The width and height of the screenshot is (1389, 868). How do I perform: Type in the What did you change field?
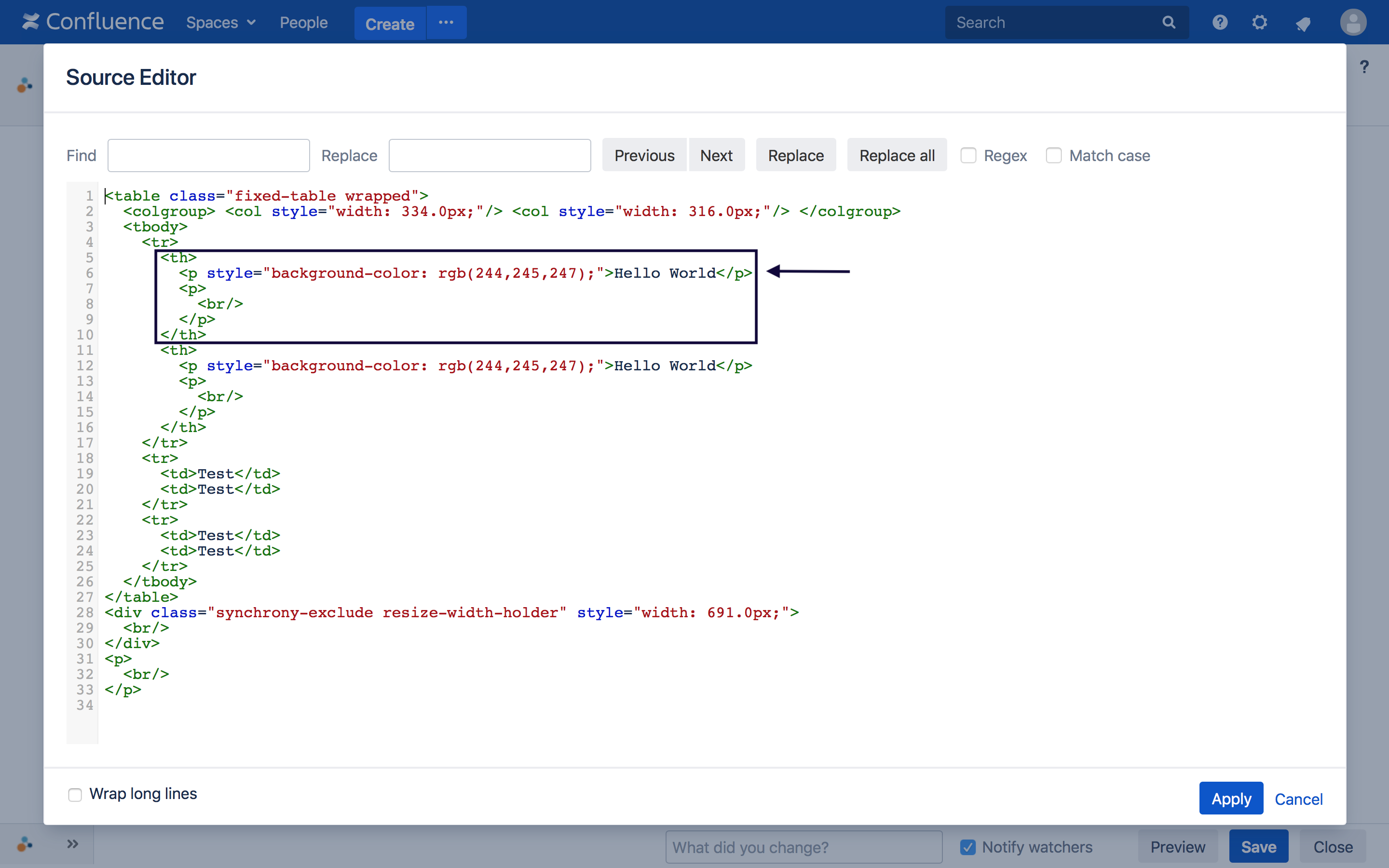coord(803,847)
